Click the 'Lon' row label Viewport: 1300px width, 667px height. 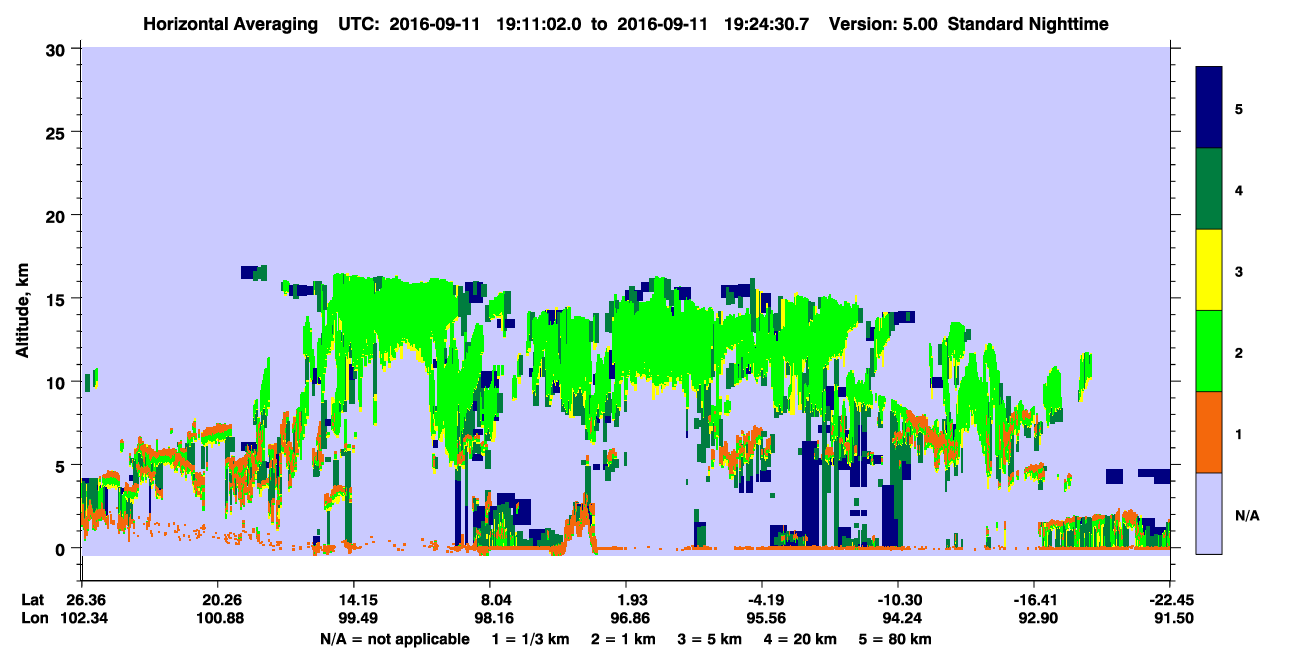[34, 619]
